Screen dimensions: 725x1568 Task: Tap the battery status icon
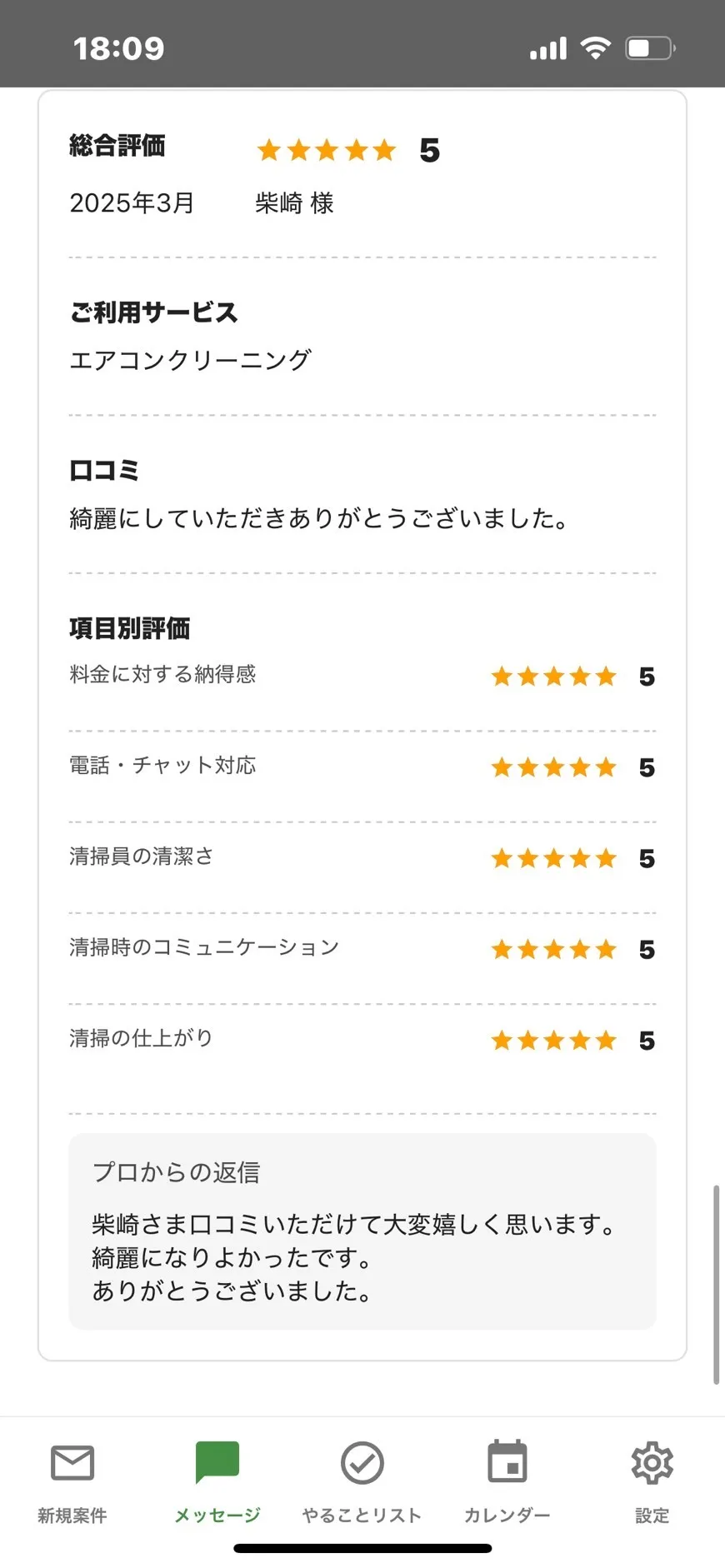(x=650, y=48)
